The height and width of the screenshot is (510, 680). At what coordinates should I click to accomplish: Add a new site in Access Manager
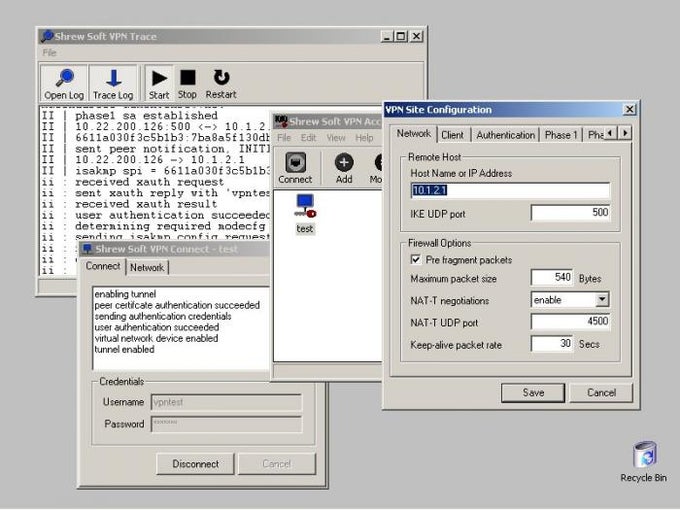pyautogui.click(x=344, y=168)
